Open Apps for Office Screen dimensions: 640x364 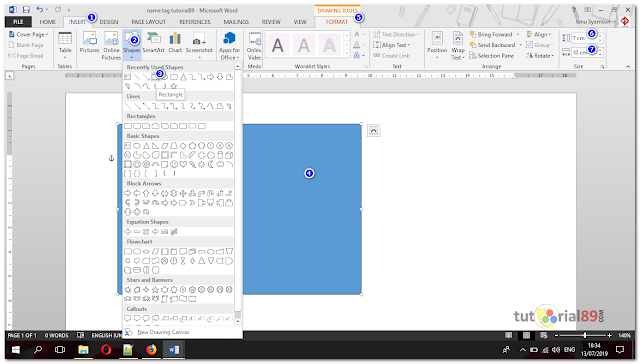pos(229,46)
